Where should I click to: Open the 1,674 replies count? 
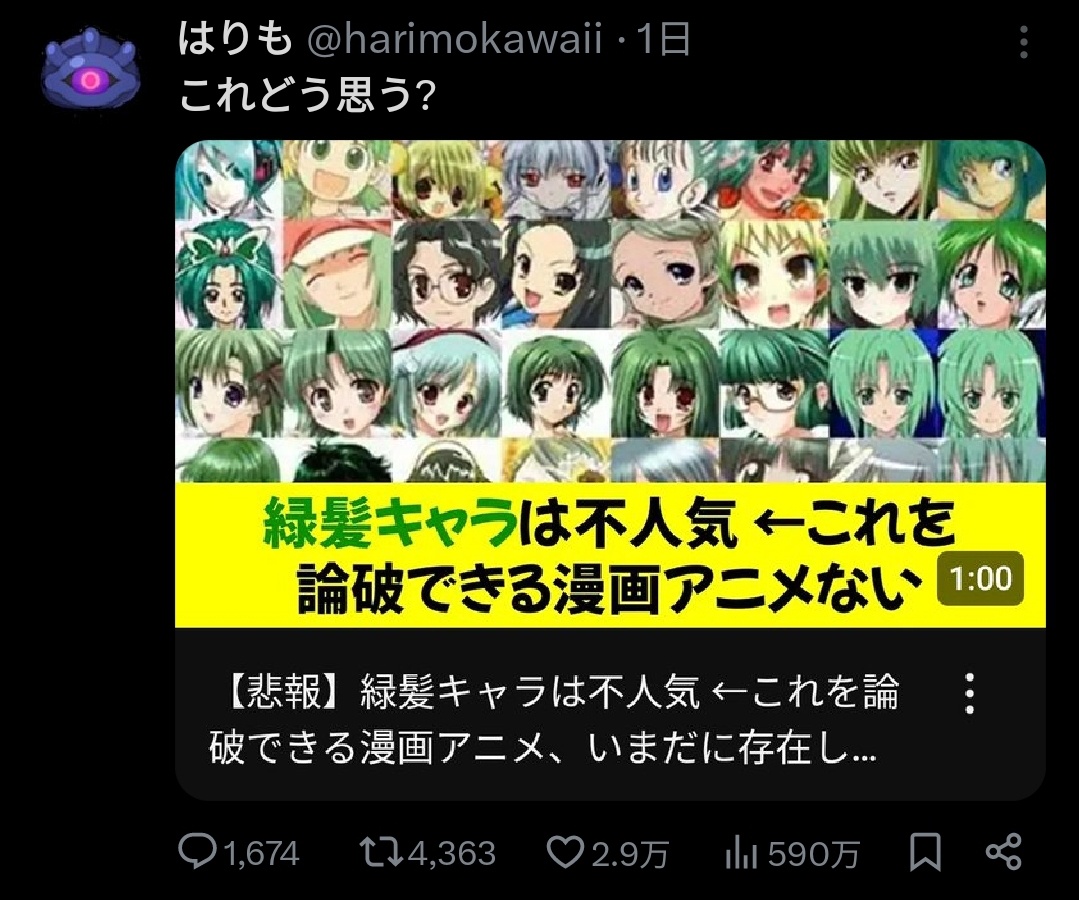pos(261,854)
